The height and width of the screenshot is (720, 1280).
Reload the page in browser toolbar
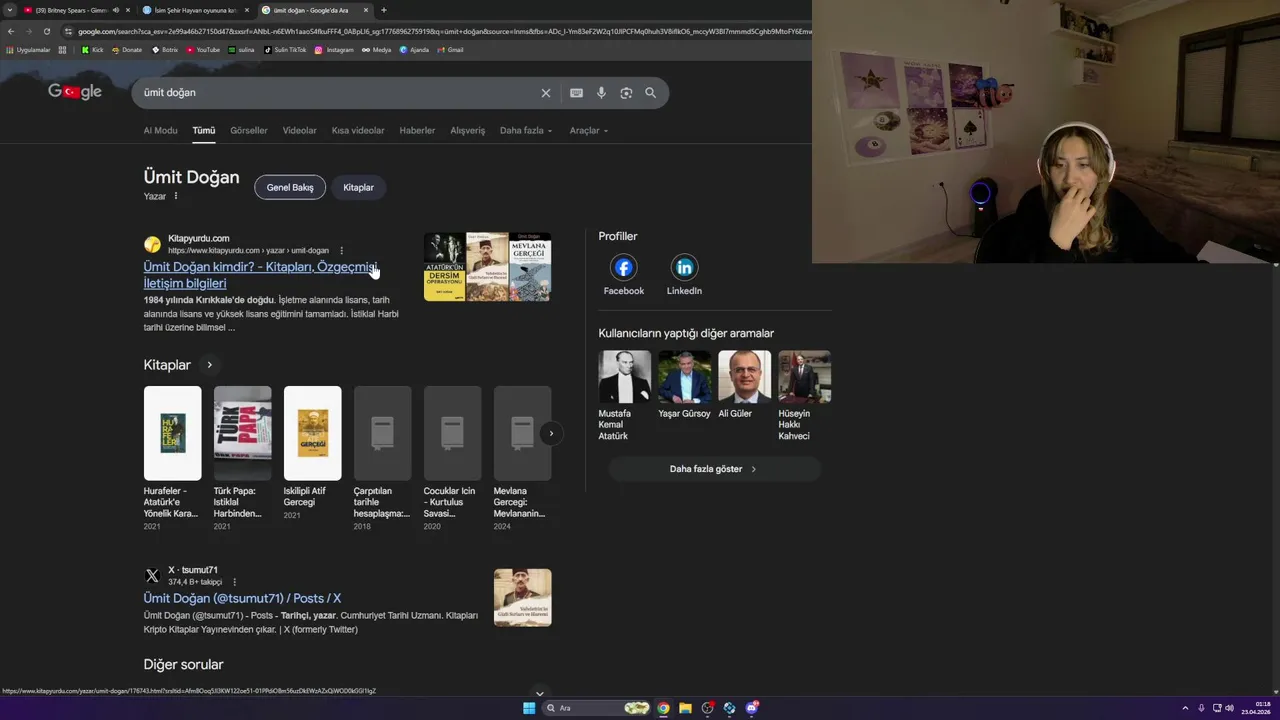pyautogui.click(x=47, y=31)
